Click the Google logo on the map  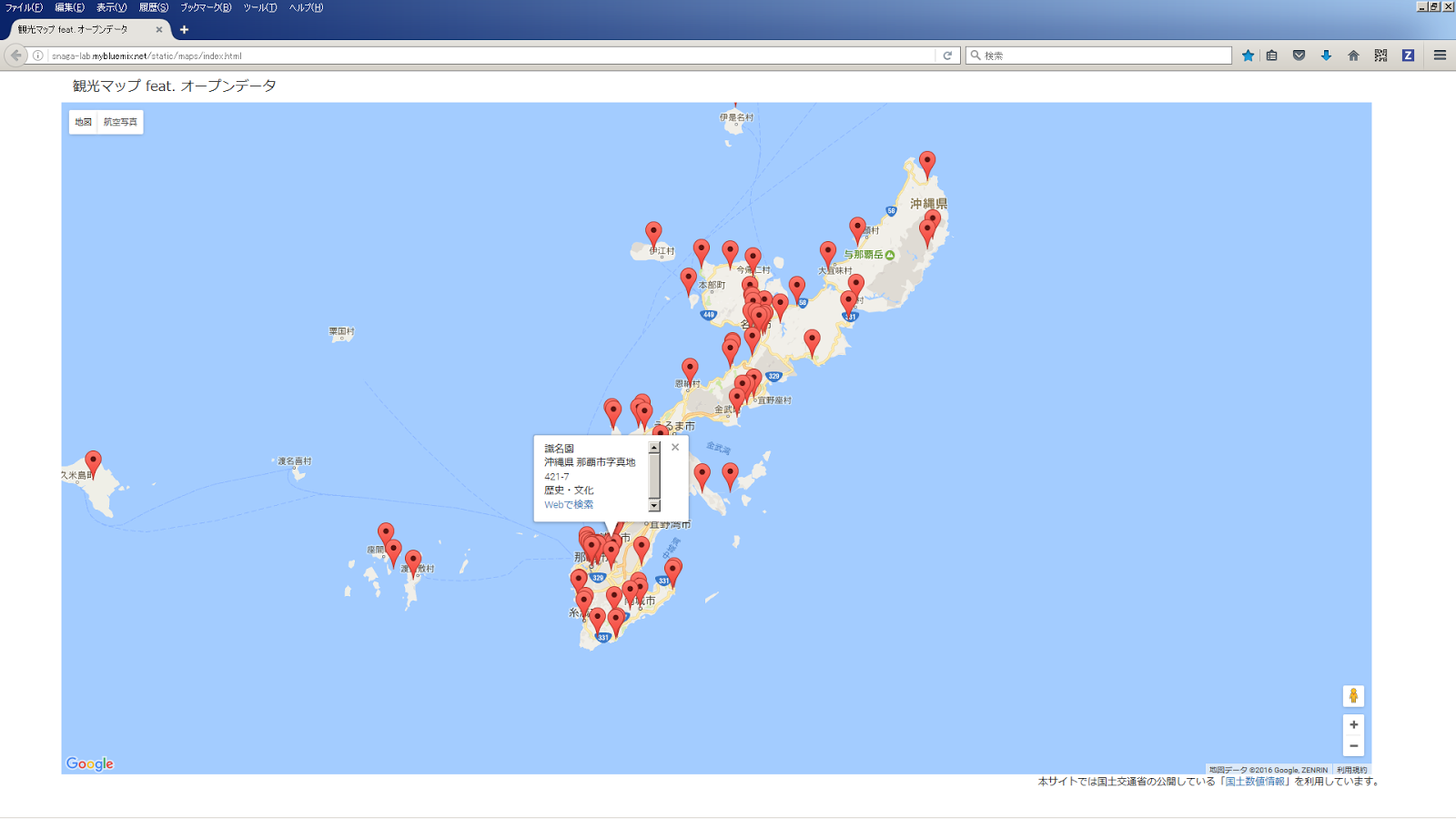pos(90,763)
